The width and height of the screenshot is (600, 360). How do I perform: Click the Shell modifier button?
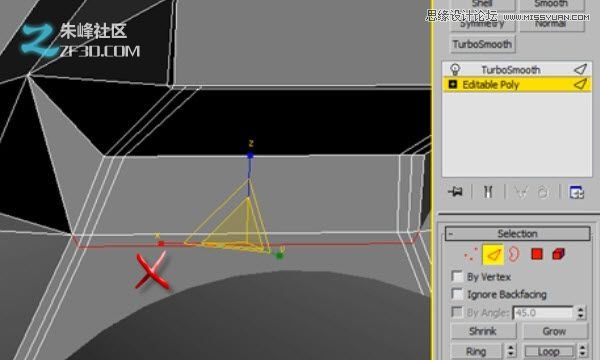[x=483, y=5]
